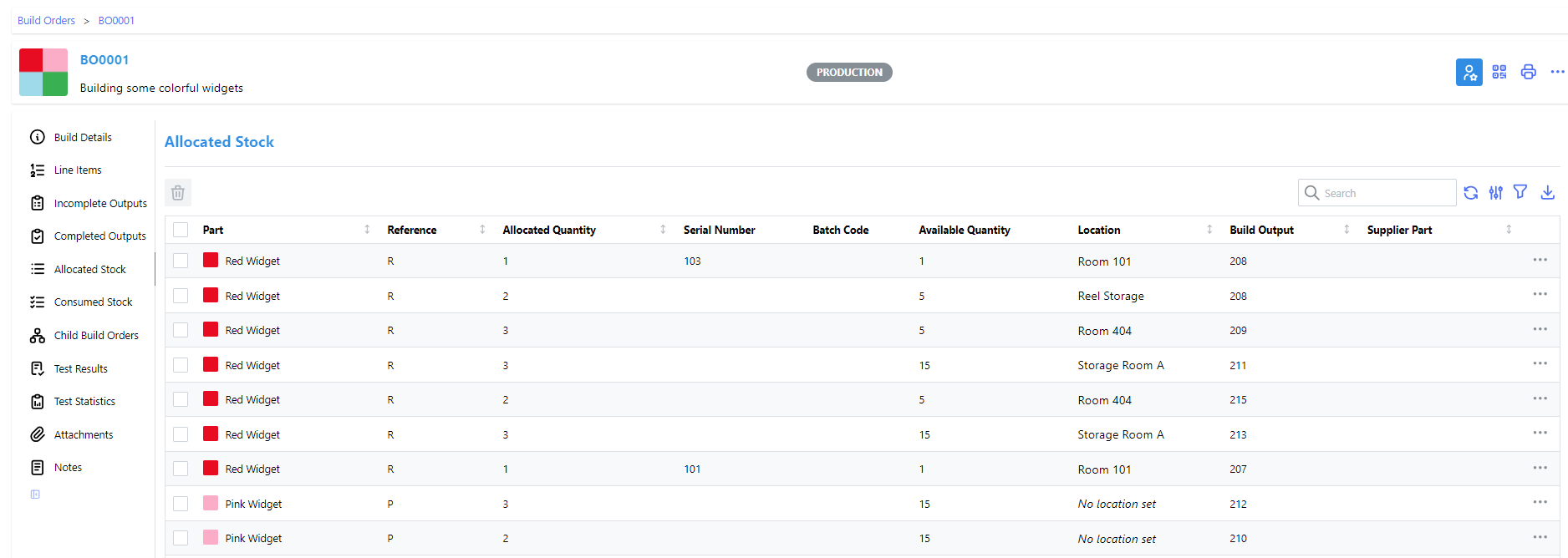Refresh the table data
The image size is (1568, 558).
tap(1471, 193)
